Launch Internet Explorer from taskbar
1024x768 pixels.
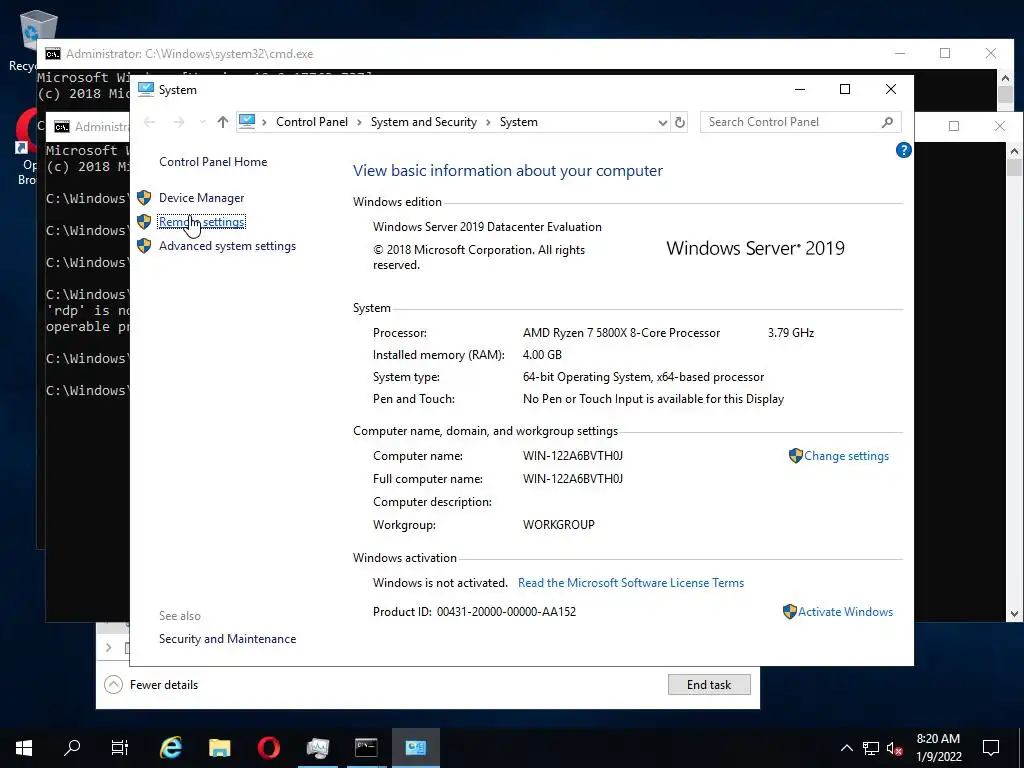click(x=171, y=748)
